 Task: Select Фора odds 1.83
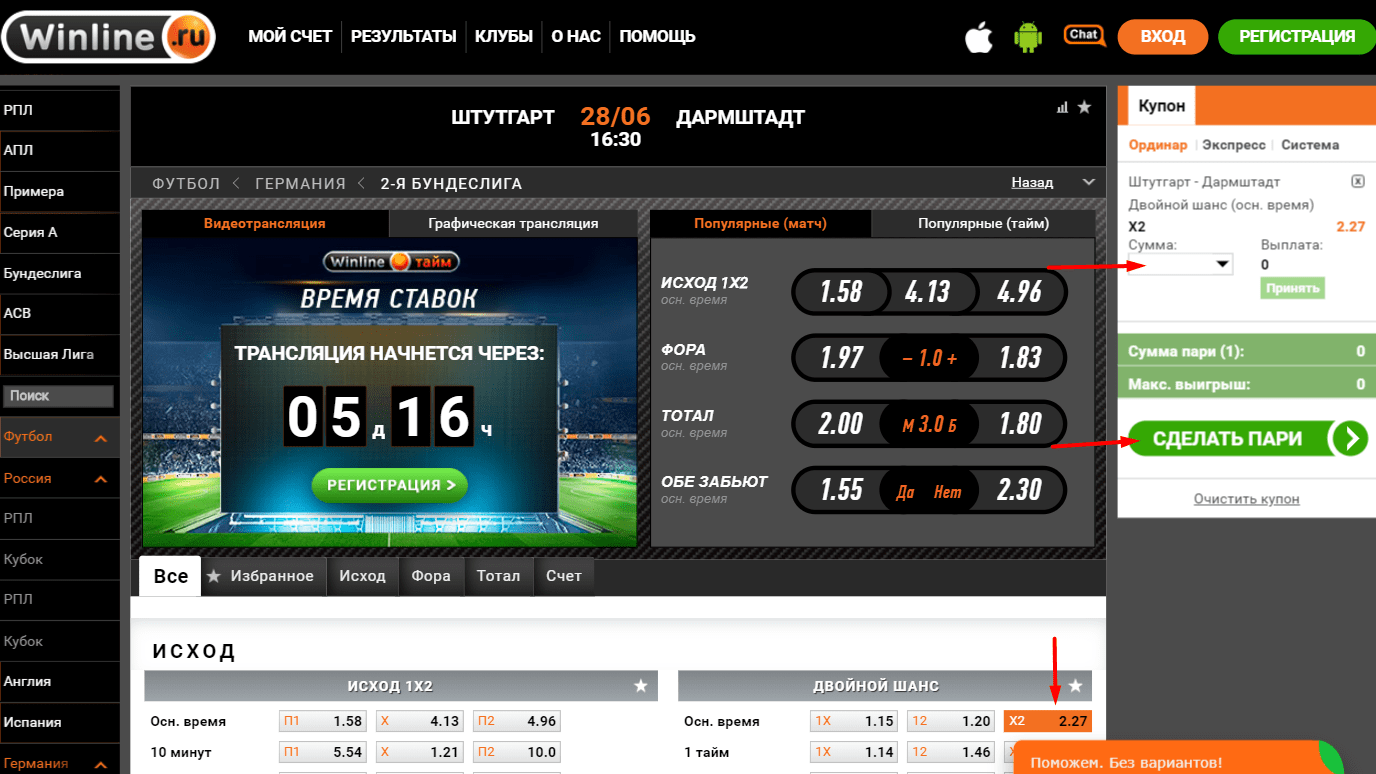point(1019,358)
